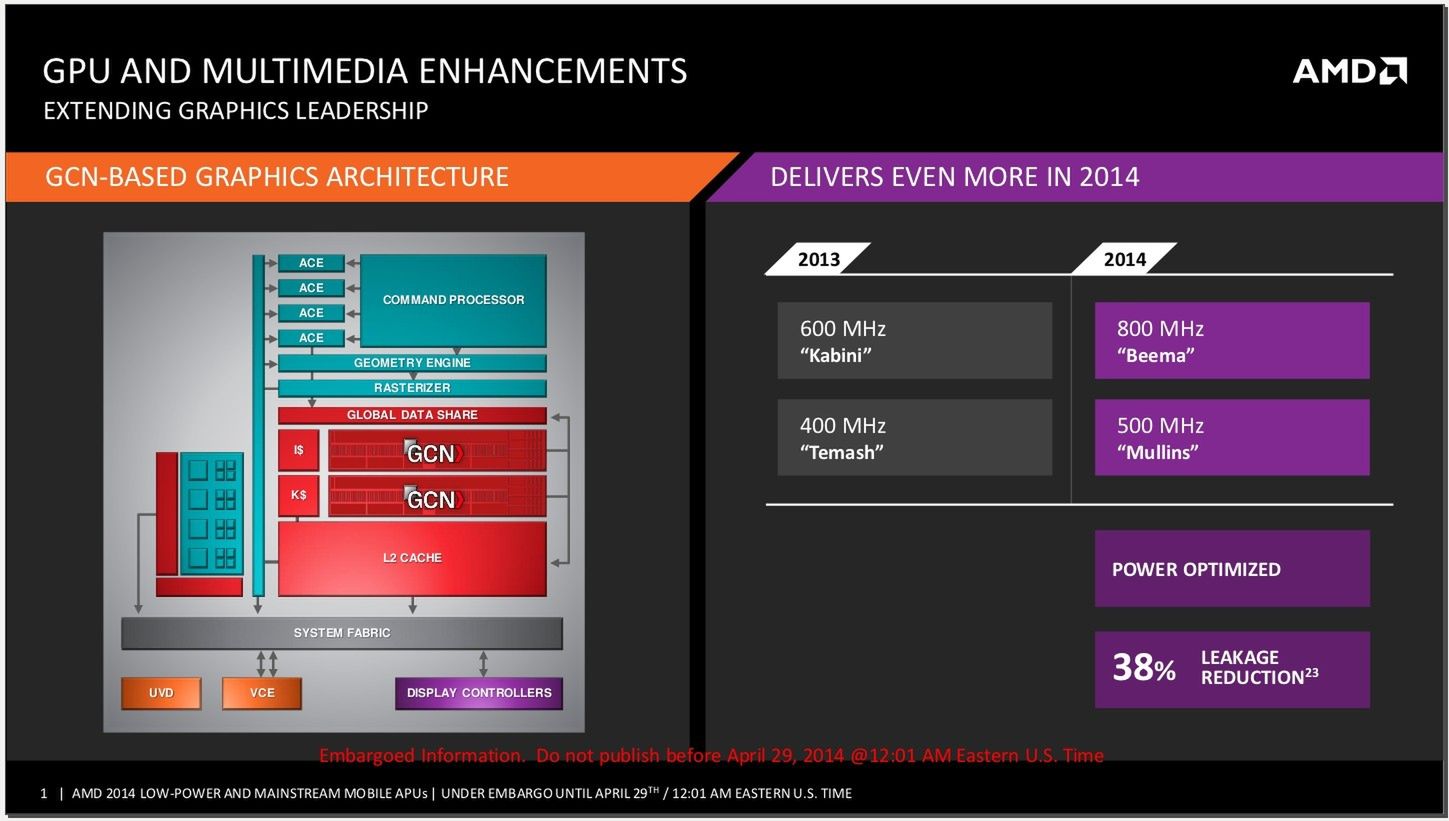This screenshot has width=1449, height=821.
Task: Click the orange UVD block
Action: tap(161, 693)
